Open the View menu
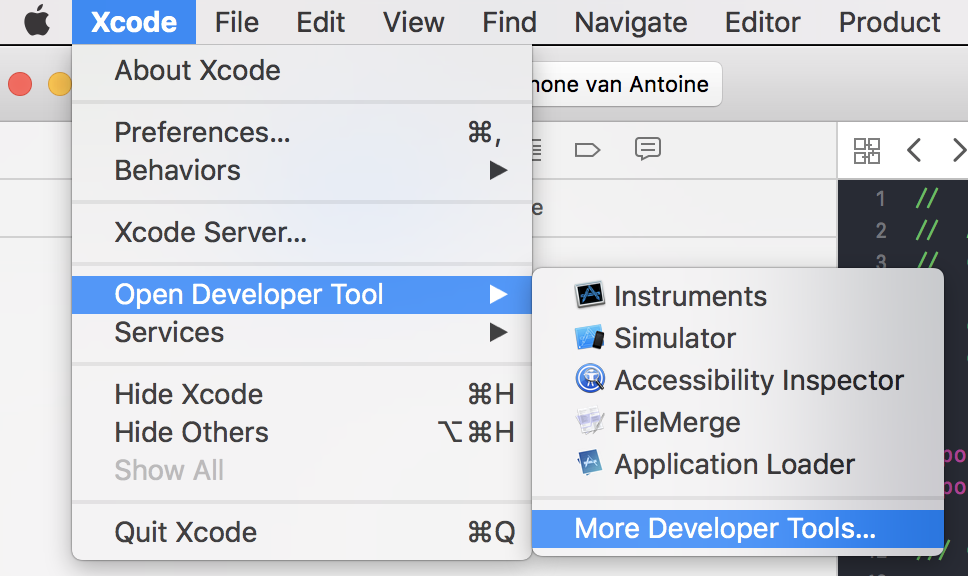 [x=413, y=22]
